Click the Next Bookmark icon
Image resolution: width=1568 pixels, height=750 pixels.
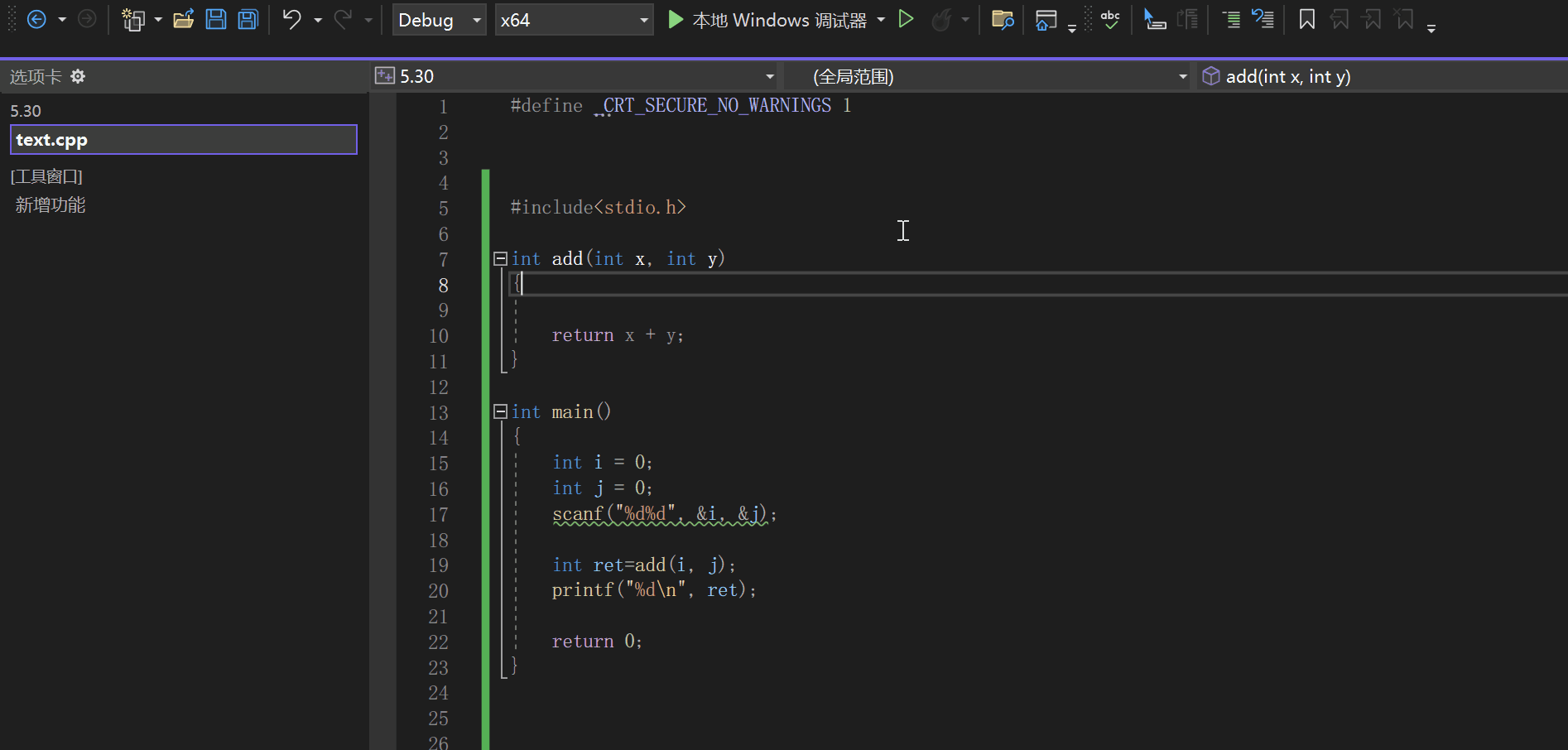pyautogui.click(x=1372, y=19)
